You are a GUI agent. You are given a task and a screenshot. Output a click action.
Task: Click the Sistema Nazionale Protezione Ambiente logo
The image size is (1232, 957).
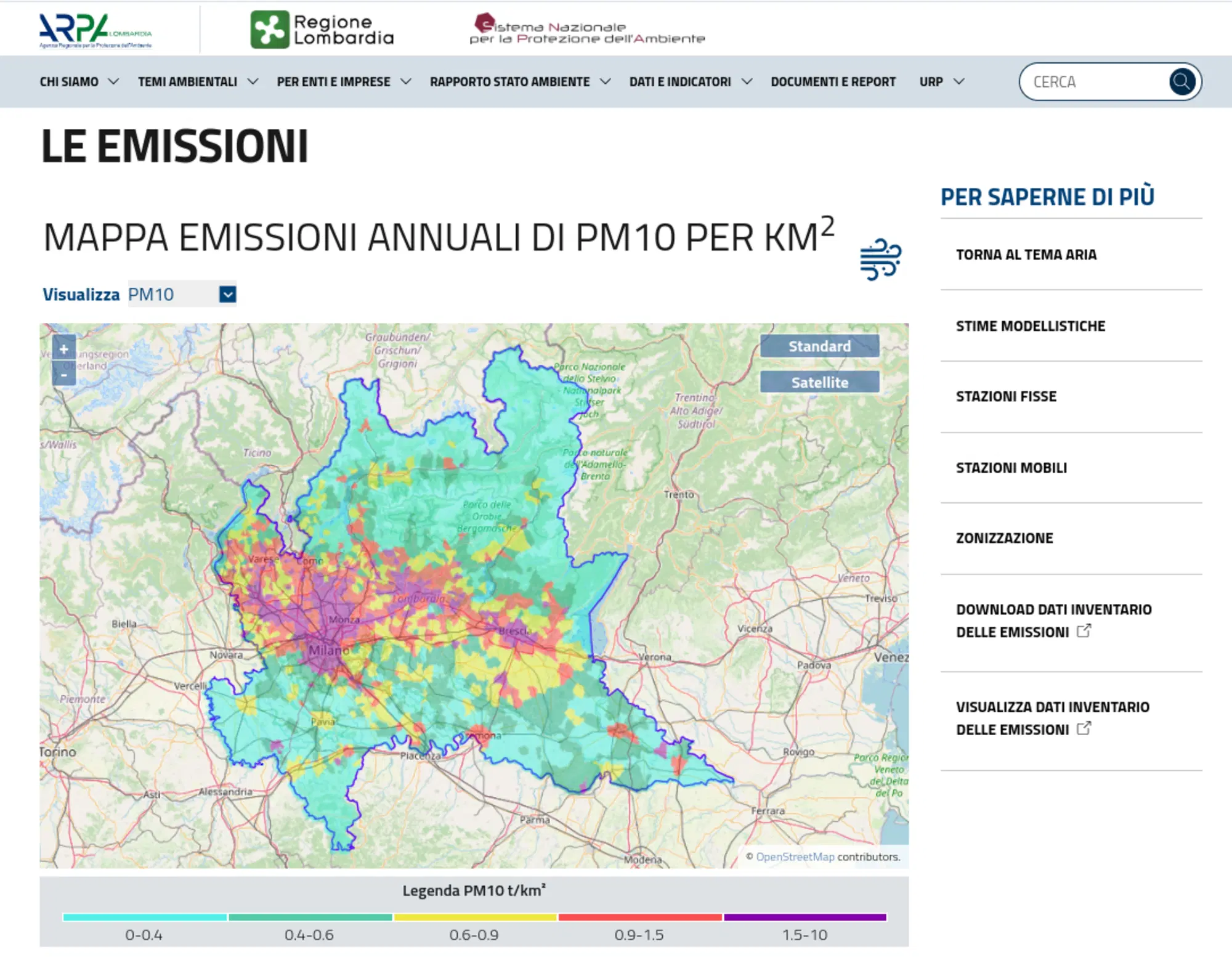click(588, 29)
